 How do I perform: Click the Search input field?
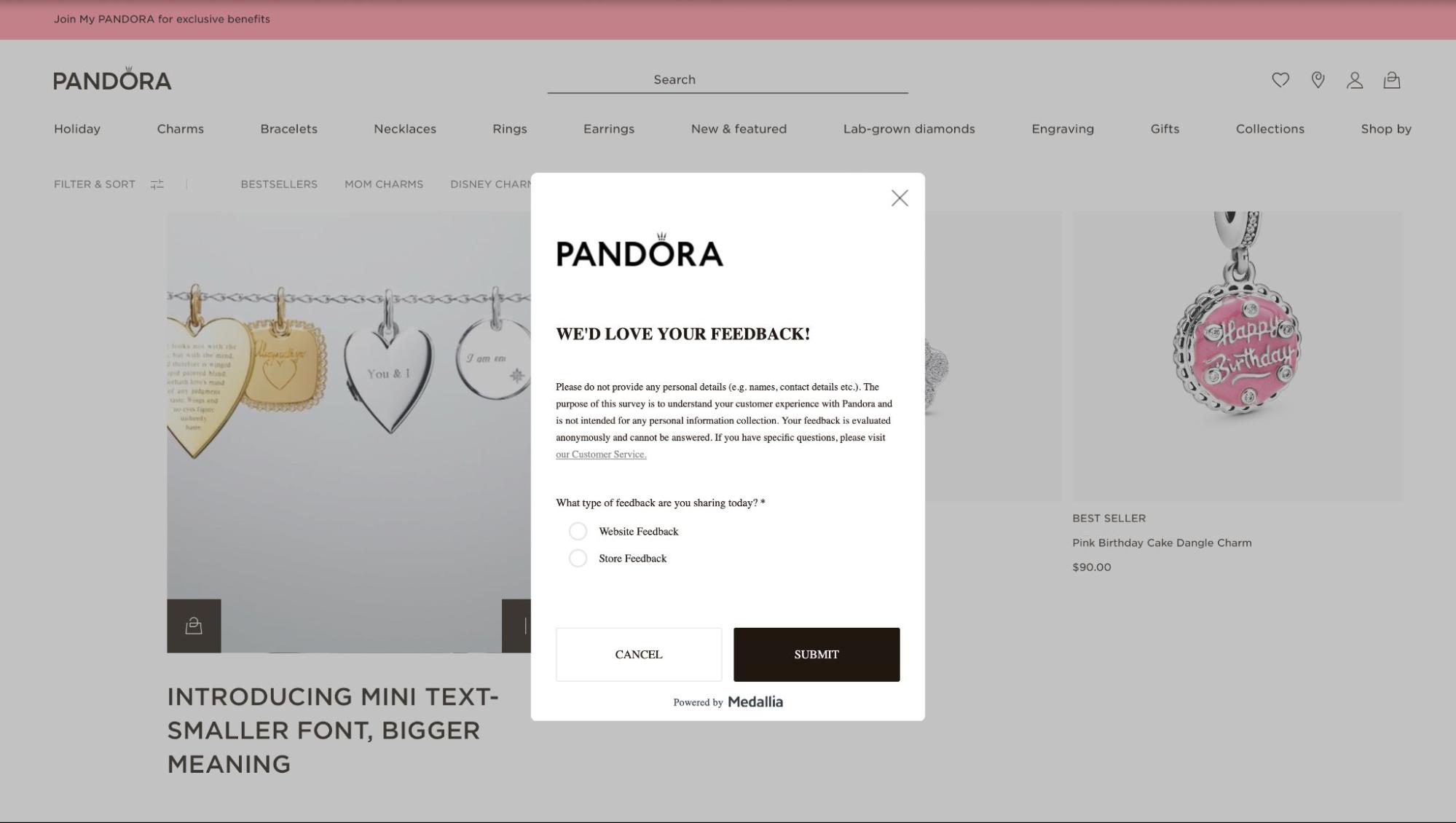click(x=728, y=79)
